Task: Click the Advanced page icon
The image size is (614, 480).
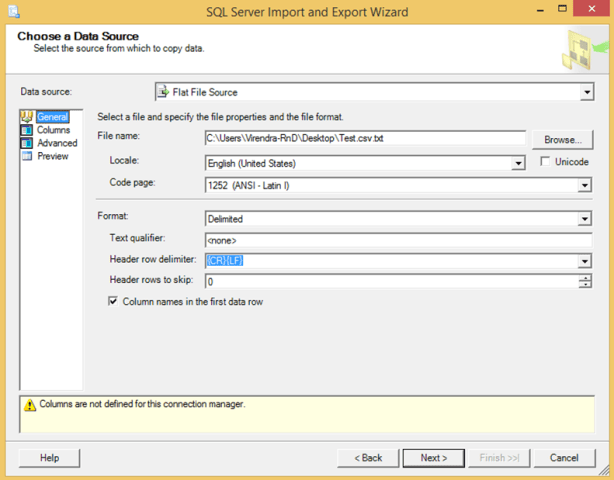Action: [27, 143]
